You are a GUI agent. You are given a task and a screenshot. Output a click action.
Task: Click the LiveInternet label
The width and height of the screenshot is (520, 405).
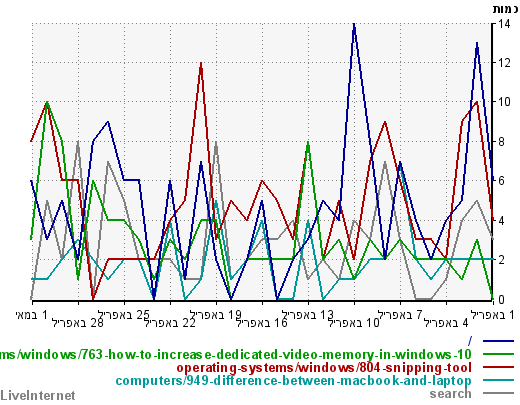(38, 395)
